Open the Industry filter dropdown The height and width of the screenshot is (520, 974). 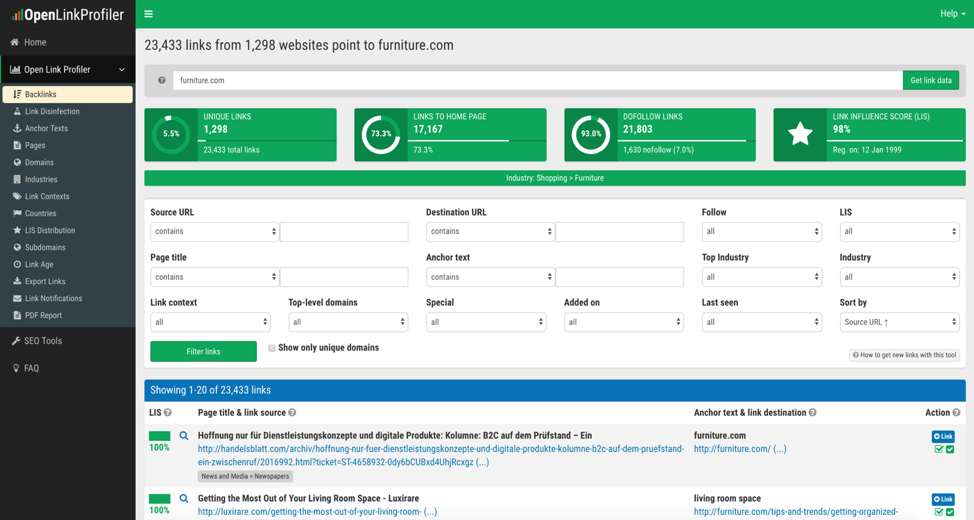pyautogui.click(x=899, y=277)
